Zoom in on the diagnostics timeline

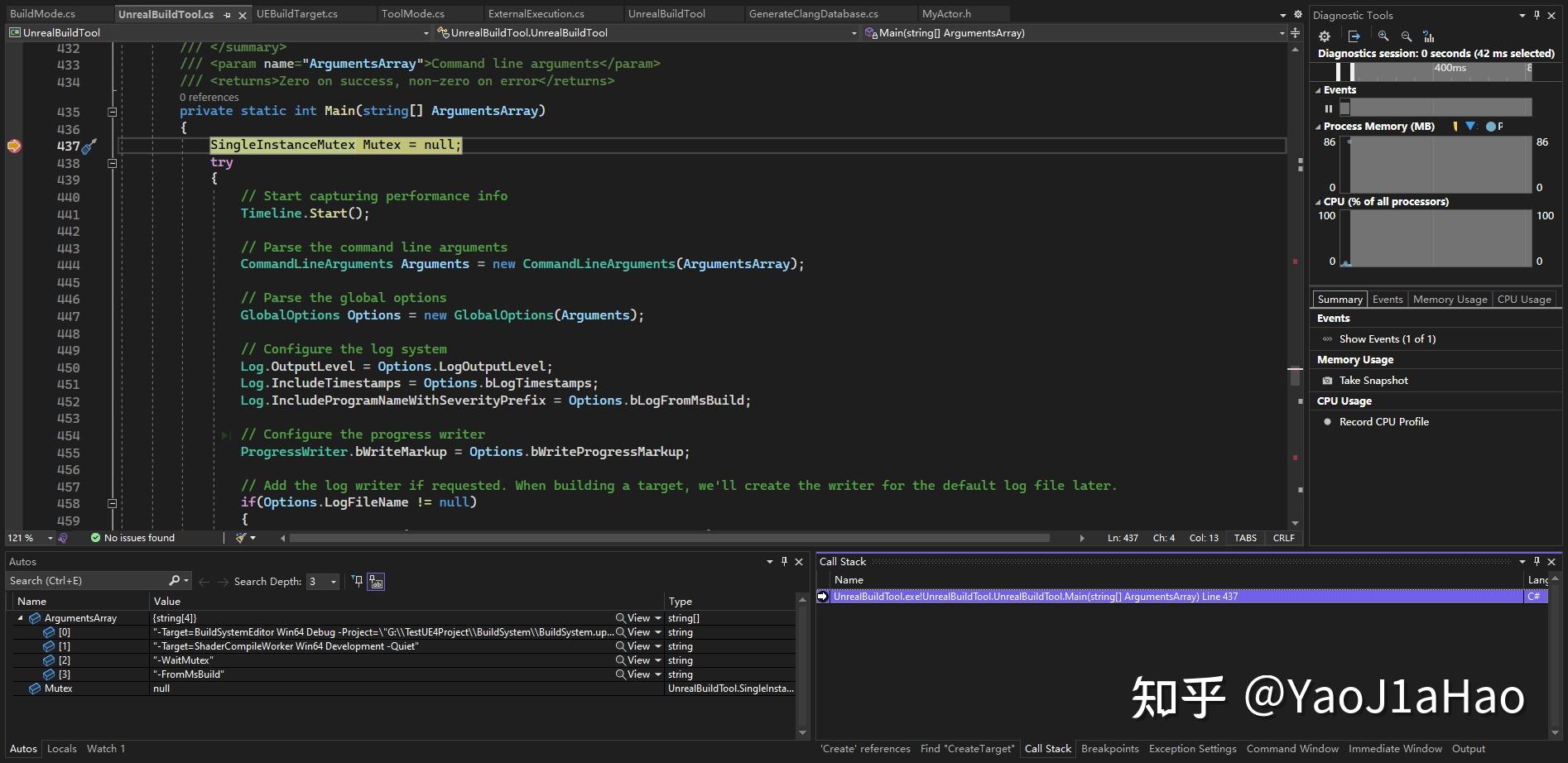tap(1383, 36)
